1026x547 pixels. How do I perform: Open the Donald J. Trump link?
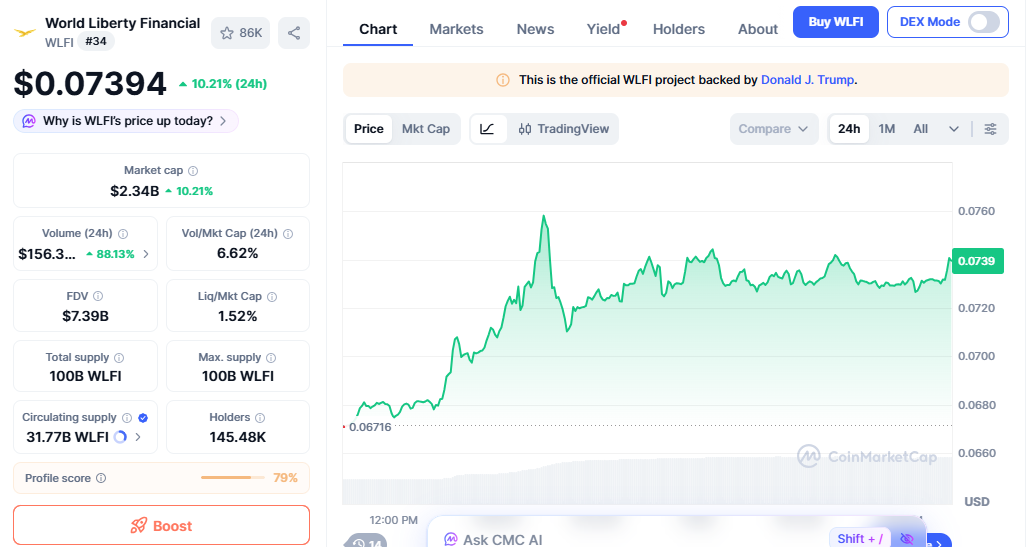click(x=807, y=80)
